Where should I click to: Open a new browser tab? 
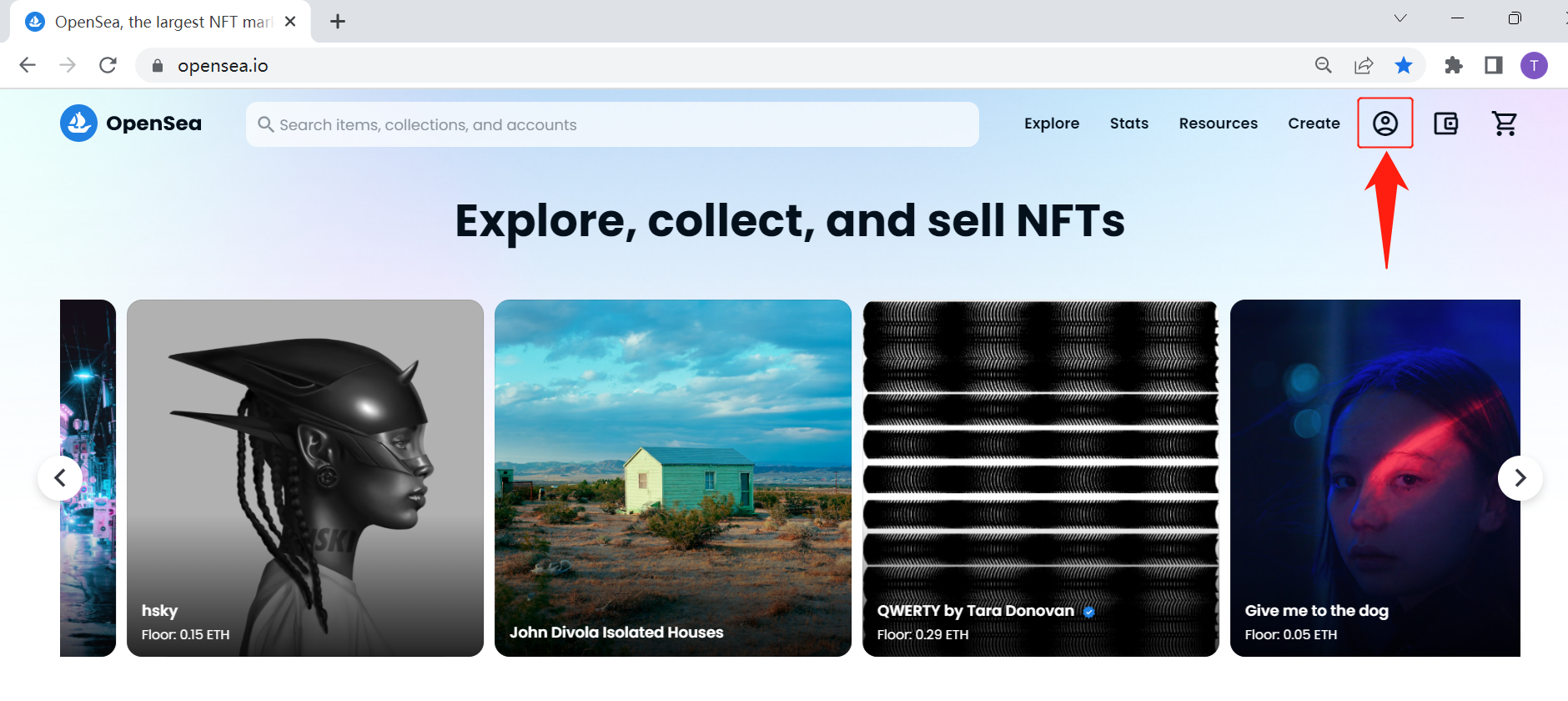click(x=338, y=22)
